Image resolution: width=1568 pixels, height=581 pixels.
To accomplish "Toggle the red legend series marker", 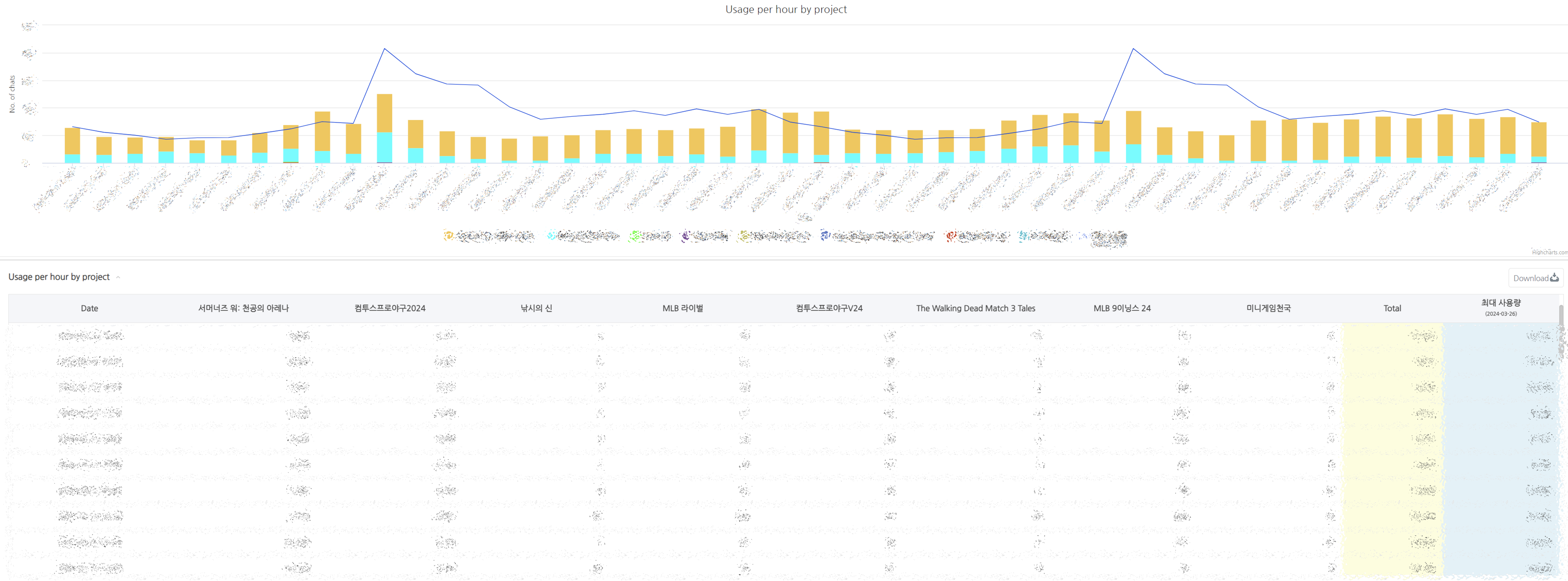I will pos(951,236).
